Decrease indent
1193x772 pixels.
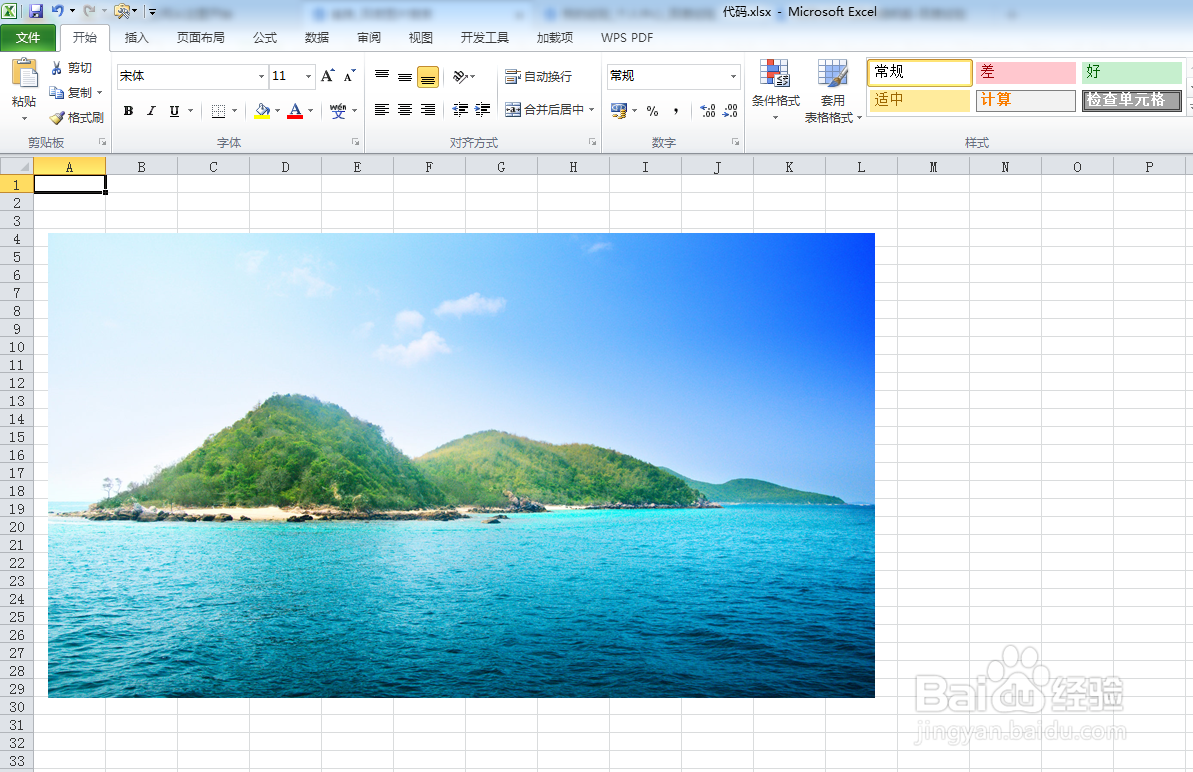pos(460,110)
